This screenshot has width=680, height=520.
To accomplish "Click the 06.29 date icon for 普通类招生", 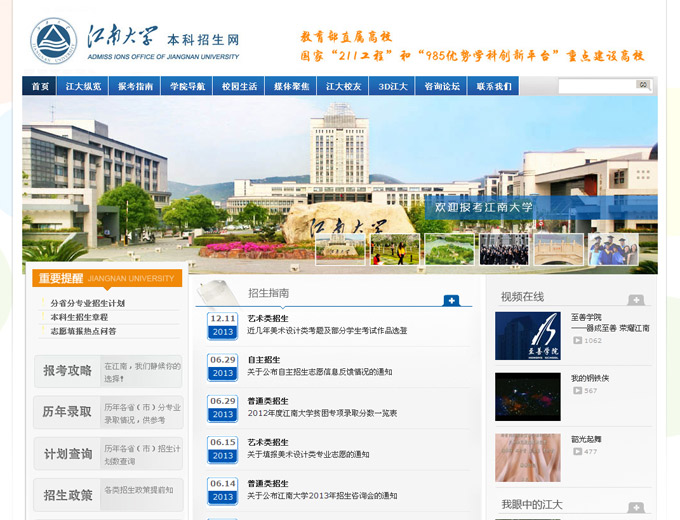I will tap(222, 408).
